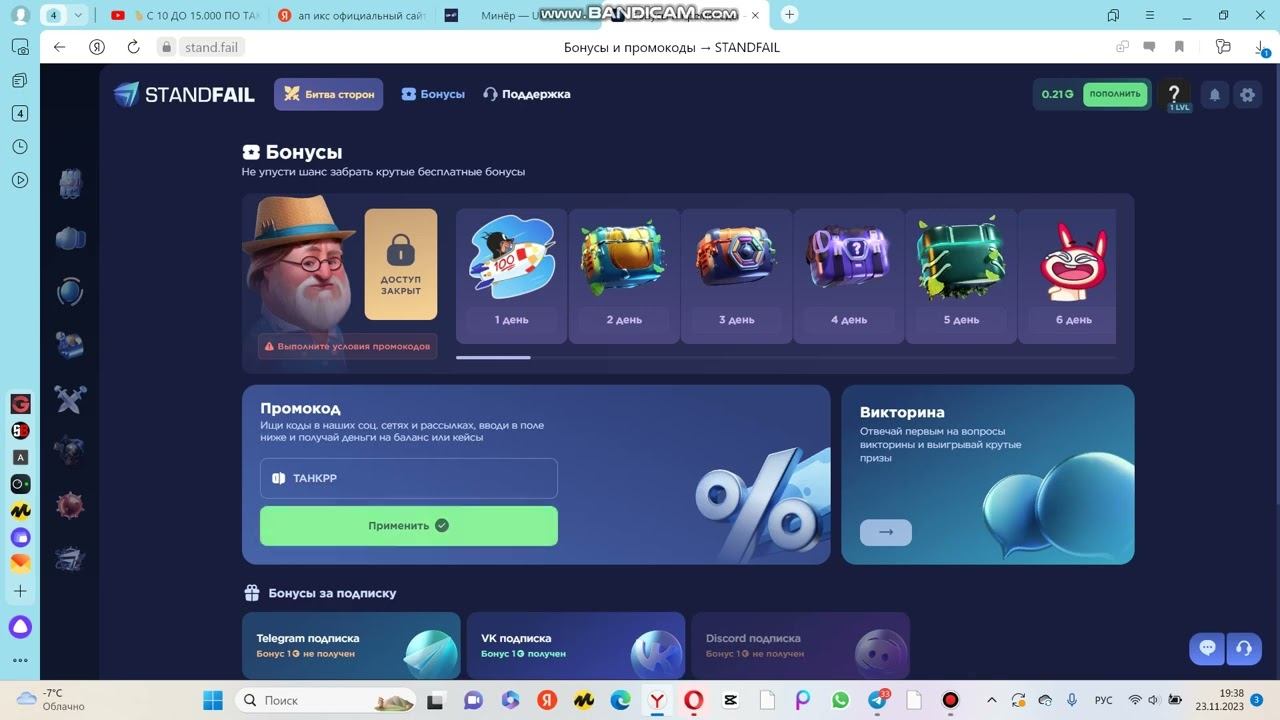Image resolution: width=1280 pixels, height=720 pixels.
Task: Open Telegram from the taskbar
Action: click(x=877, y=700)
